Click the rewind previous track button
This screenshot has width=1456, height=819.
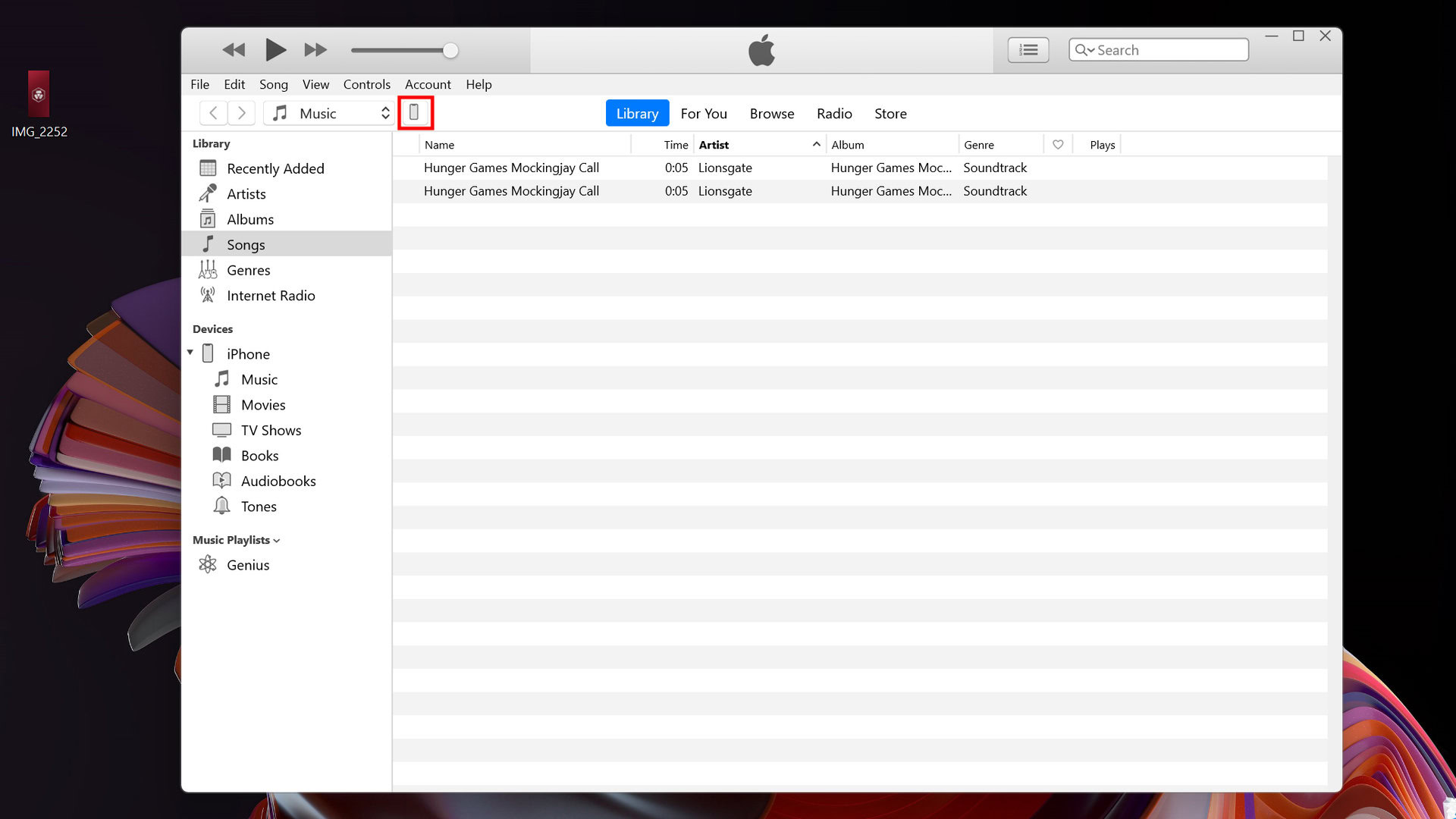(234, 50)
